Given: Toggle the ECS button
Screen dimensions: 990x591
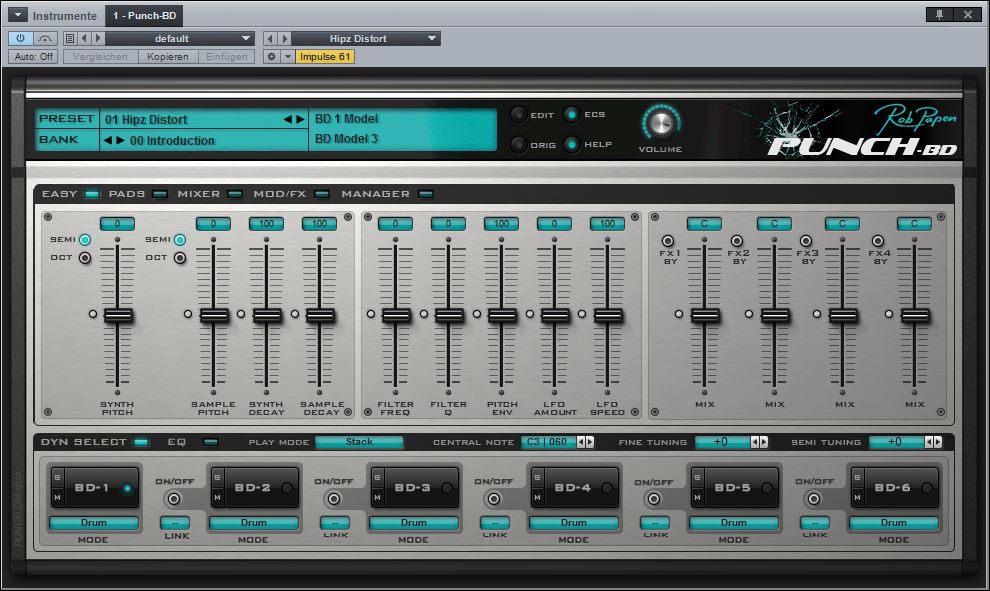Looking at the screenshot, I should coord(571,114).
